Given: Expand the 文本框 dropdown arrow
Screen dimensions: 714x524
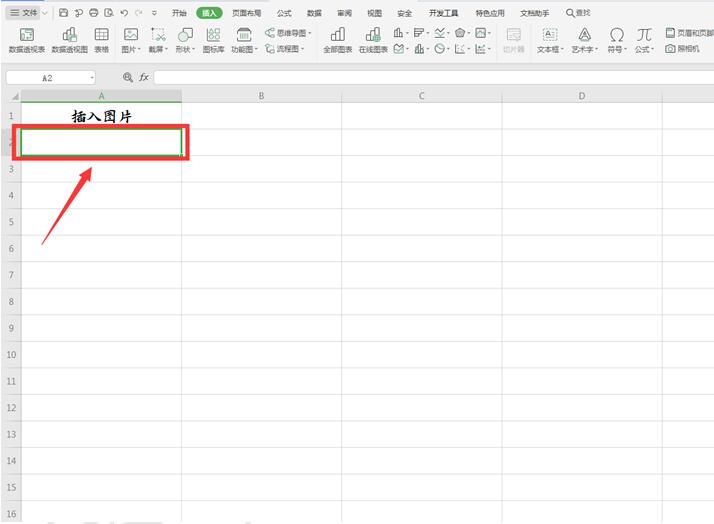Looking at the screenshot, I should 563,49.
